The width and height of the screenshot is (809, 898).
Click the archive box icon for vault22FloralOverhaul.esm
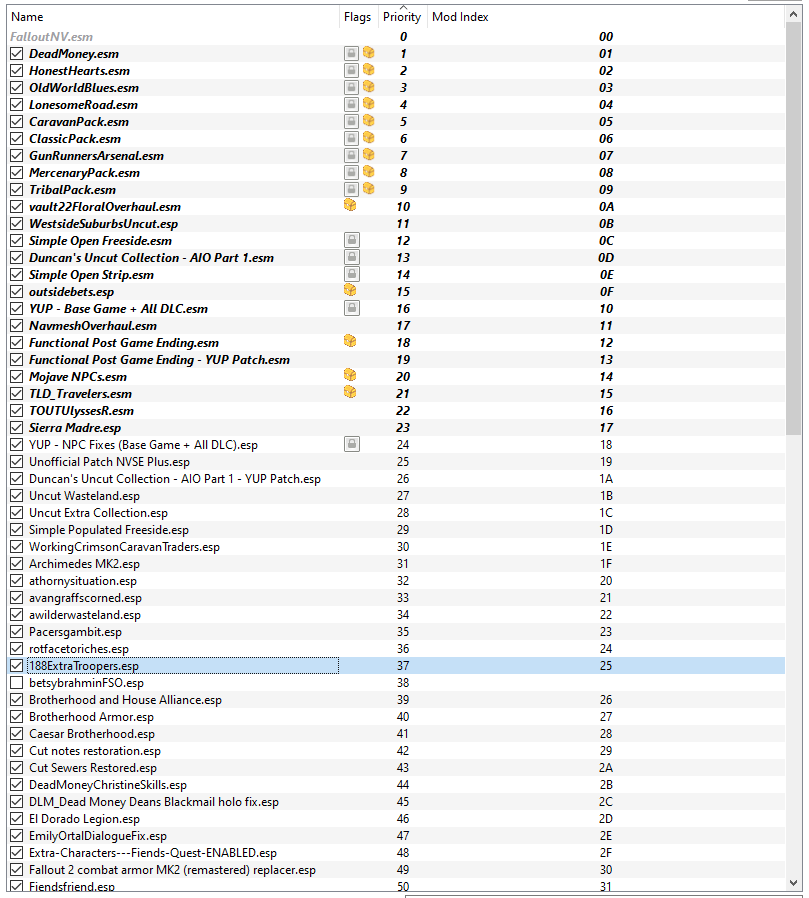click(350, 205)
